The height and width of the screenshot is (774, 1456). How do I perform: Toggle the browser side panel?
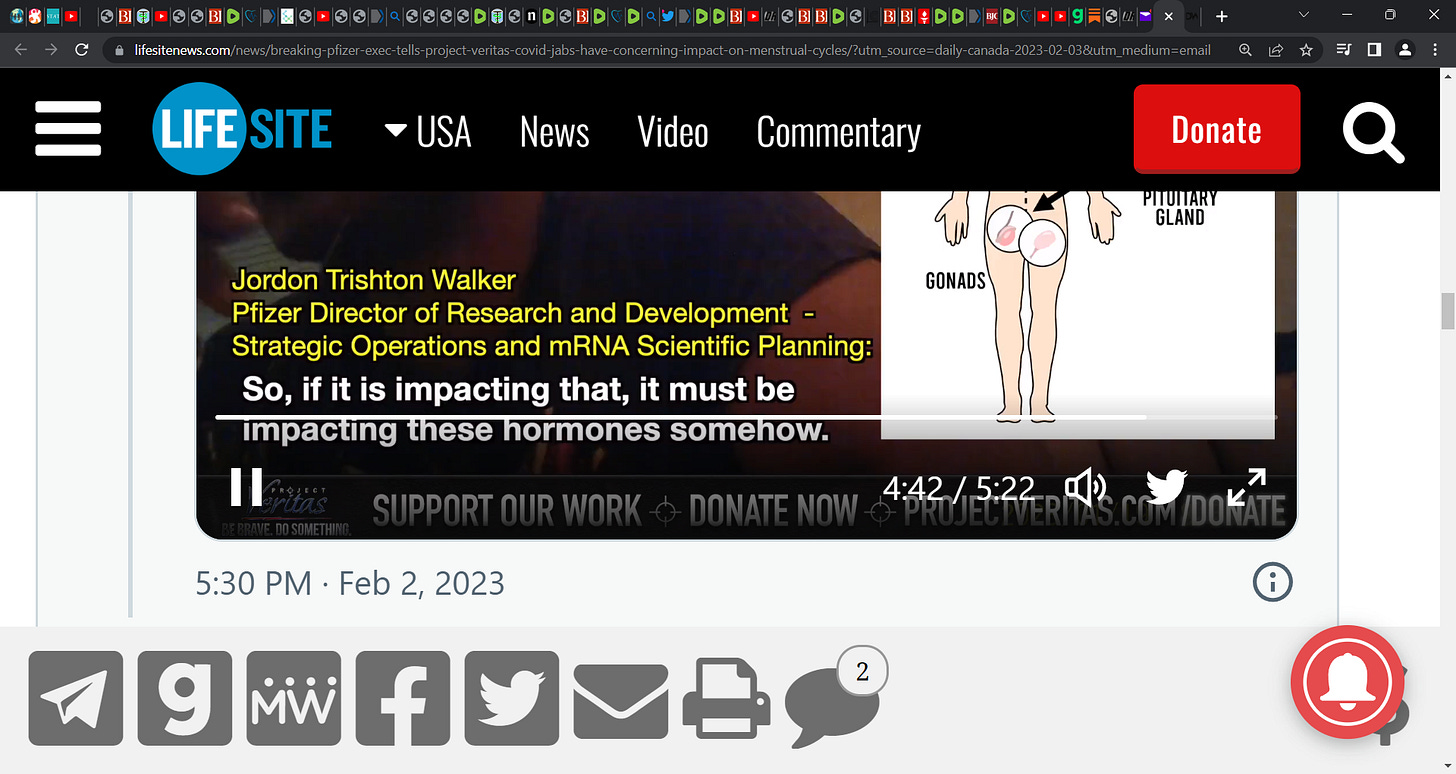1375,50
